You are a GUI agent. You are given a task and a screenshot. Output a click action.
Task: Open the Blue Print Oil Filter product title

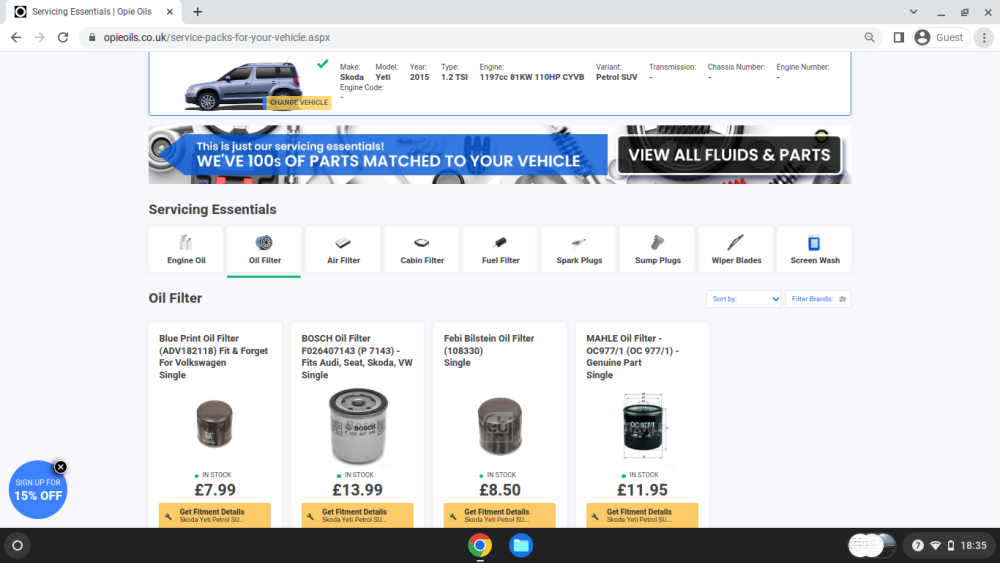point(214,356)
